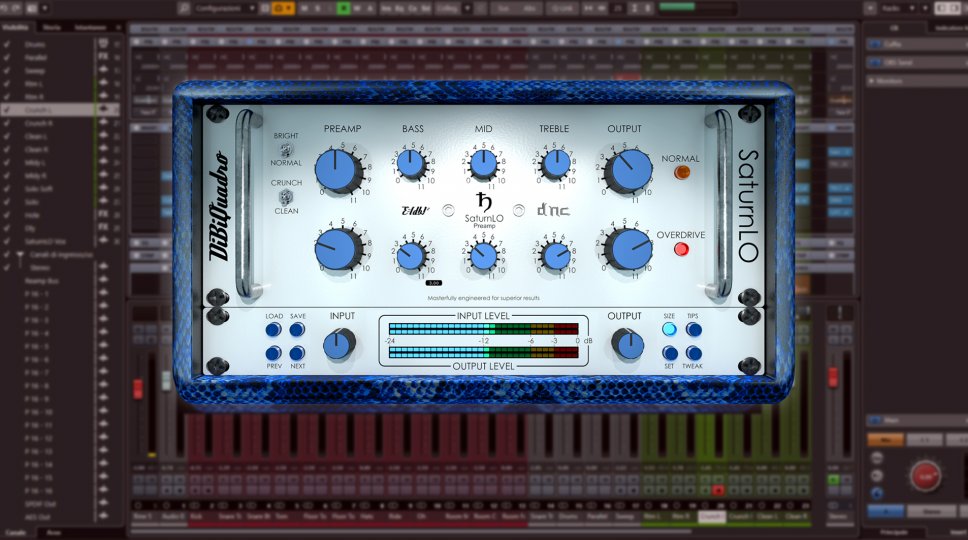The width and height of the screenshot is (968, 540).
Task: Activate the OVERDRIVE channel red LED
Action: tap(682, 250)
